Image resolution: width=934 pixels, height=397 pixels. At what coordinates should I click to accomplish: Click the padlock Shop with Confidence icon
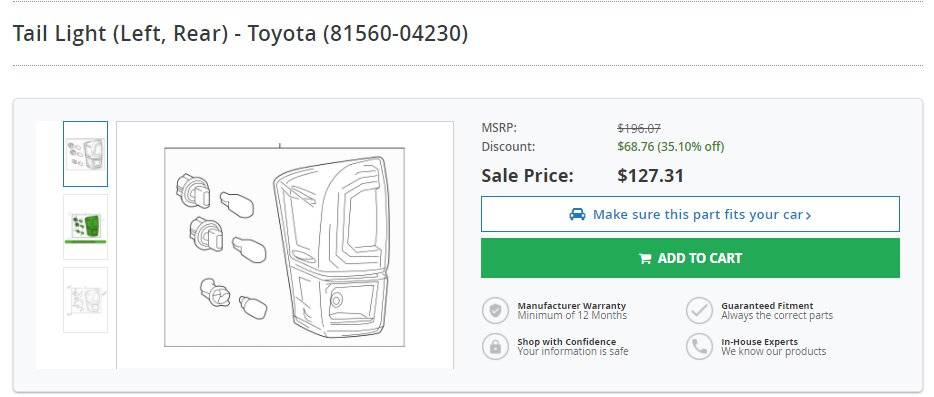pyautogui.click(x=495, y=346)
